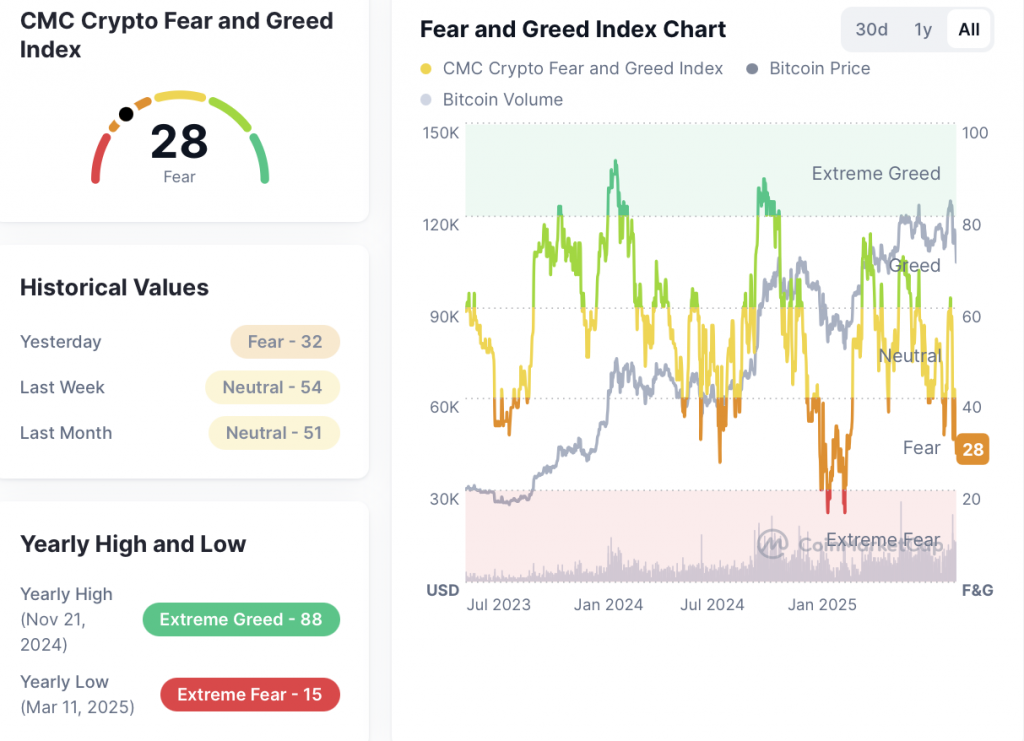Click the red segment of the gauge
This screenshot has height=741, width=1024.
[99, 160]
